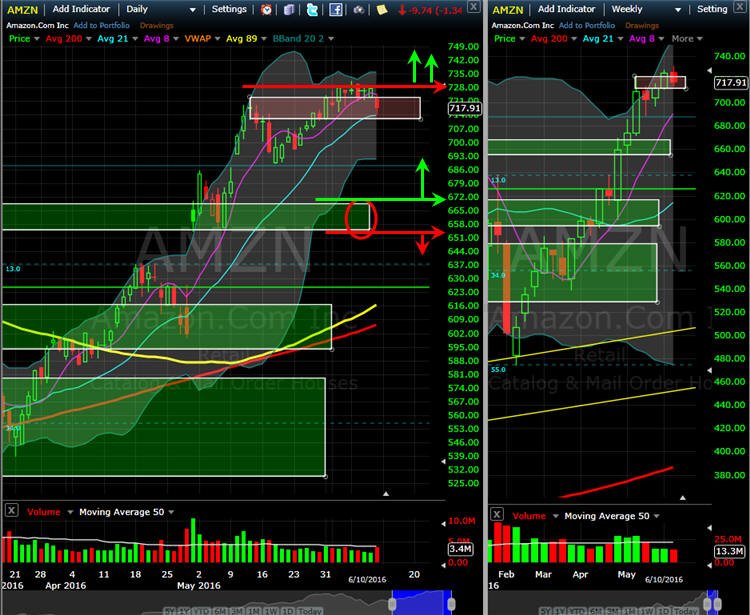Open Volume dropdown in the weekly volume panel
The image size is (750, 615).
pyautogui.click(x=556, y=516)
